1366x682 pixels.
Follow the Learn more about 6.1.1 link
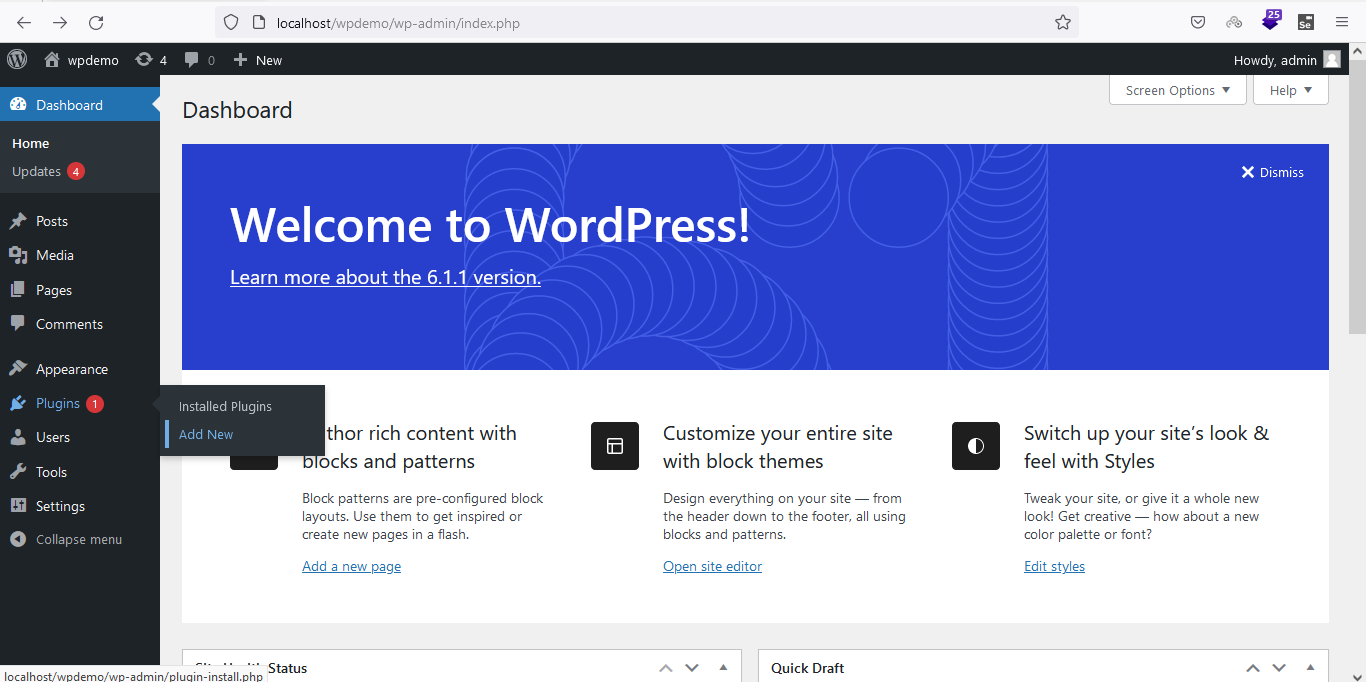[384, 277]
